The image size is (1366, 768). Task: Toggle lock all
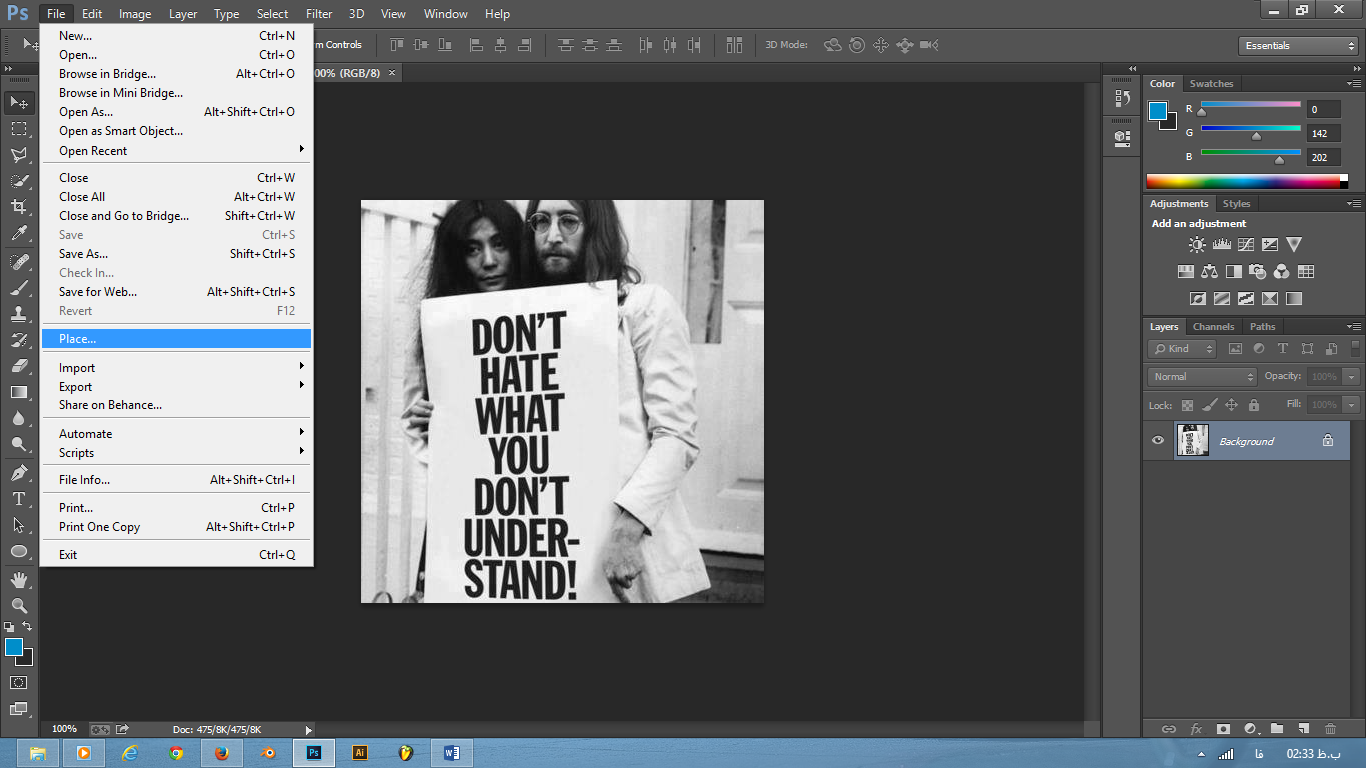pos(1253,405)
